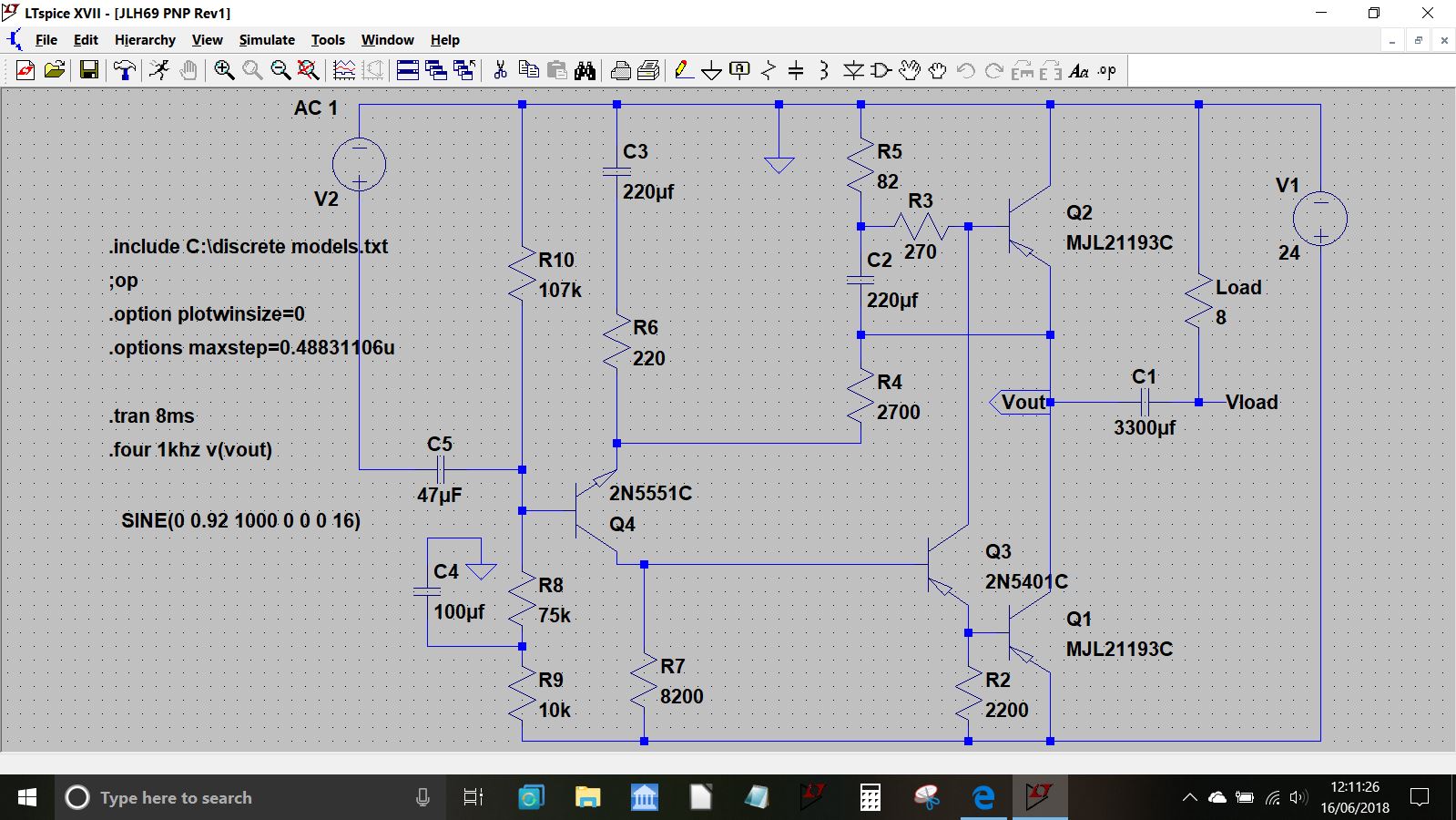Click the R7 8200 resistor
This screenshot has height=820, width=1456.
pyautogui.click(x=644, y=682)
